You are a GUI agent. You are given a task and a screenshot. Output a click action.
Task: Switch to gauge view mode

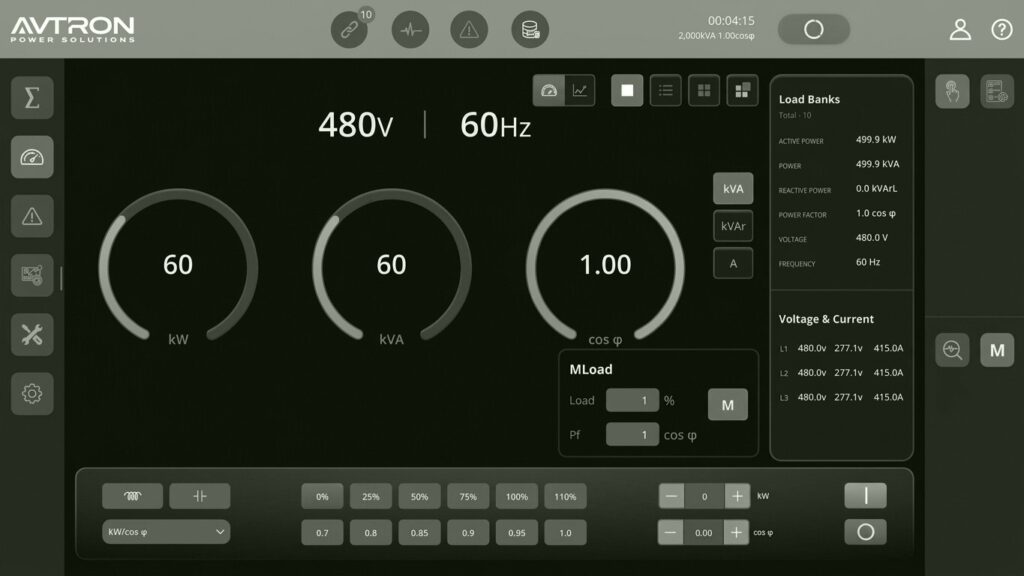tap(548, 90)
